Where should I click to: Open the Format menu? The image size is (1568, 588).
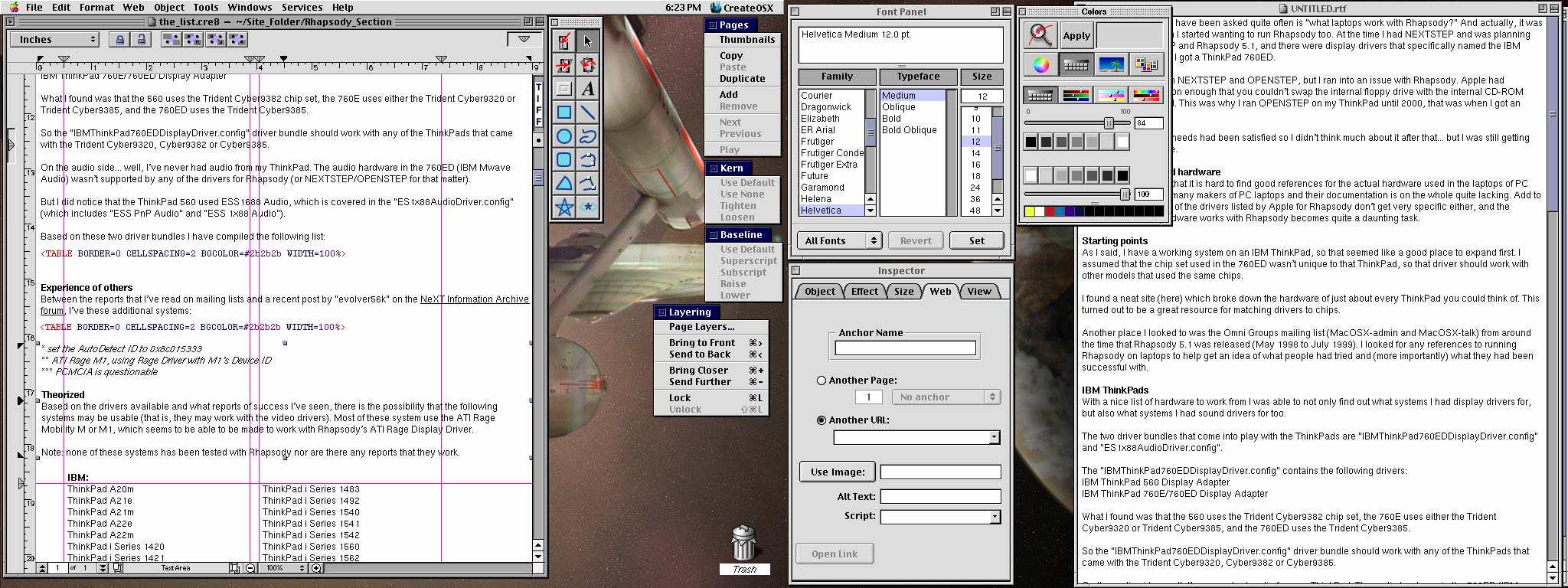click(x=96, y=7)
